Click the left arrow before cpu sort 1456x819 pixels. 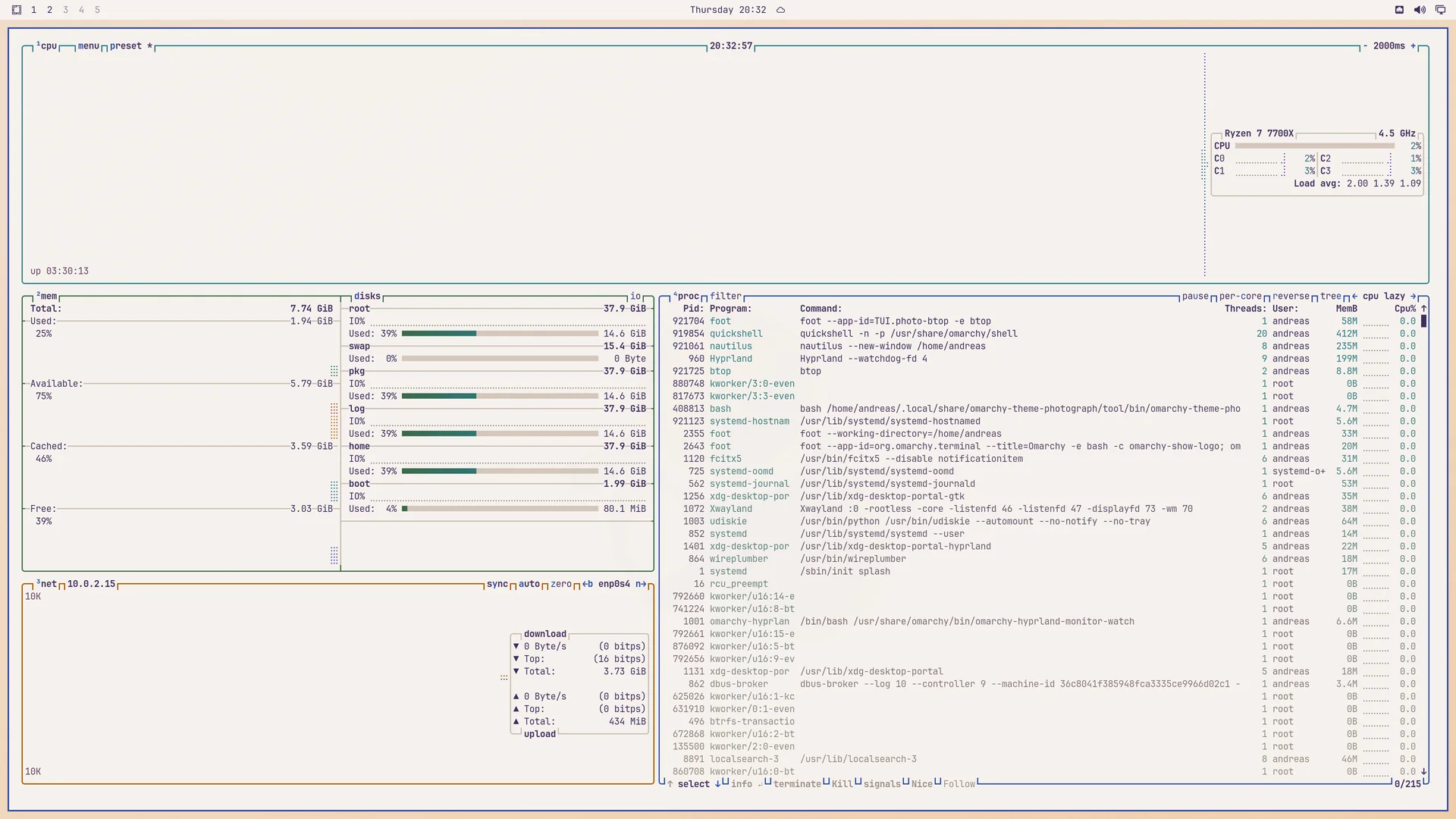tap(1354, 297)
